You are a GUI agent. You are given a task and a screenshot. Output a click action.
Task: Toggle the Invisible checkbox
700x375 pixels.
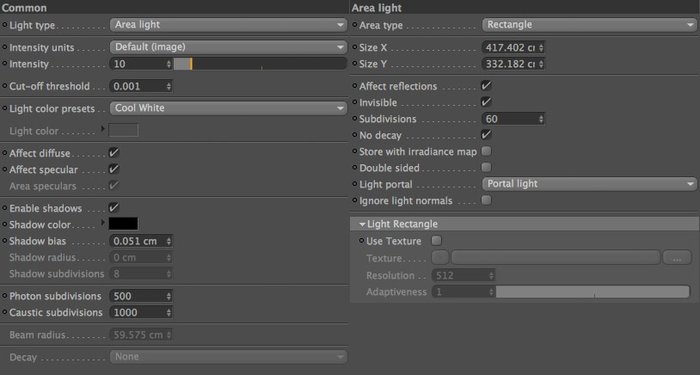click(x=486, y=102)
